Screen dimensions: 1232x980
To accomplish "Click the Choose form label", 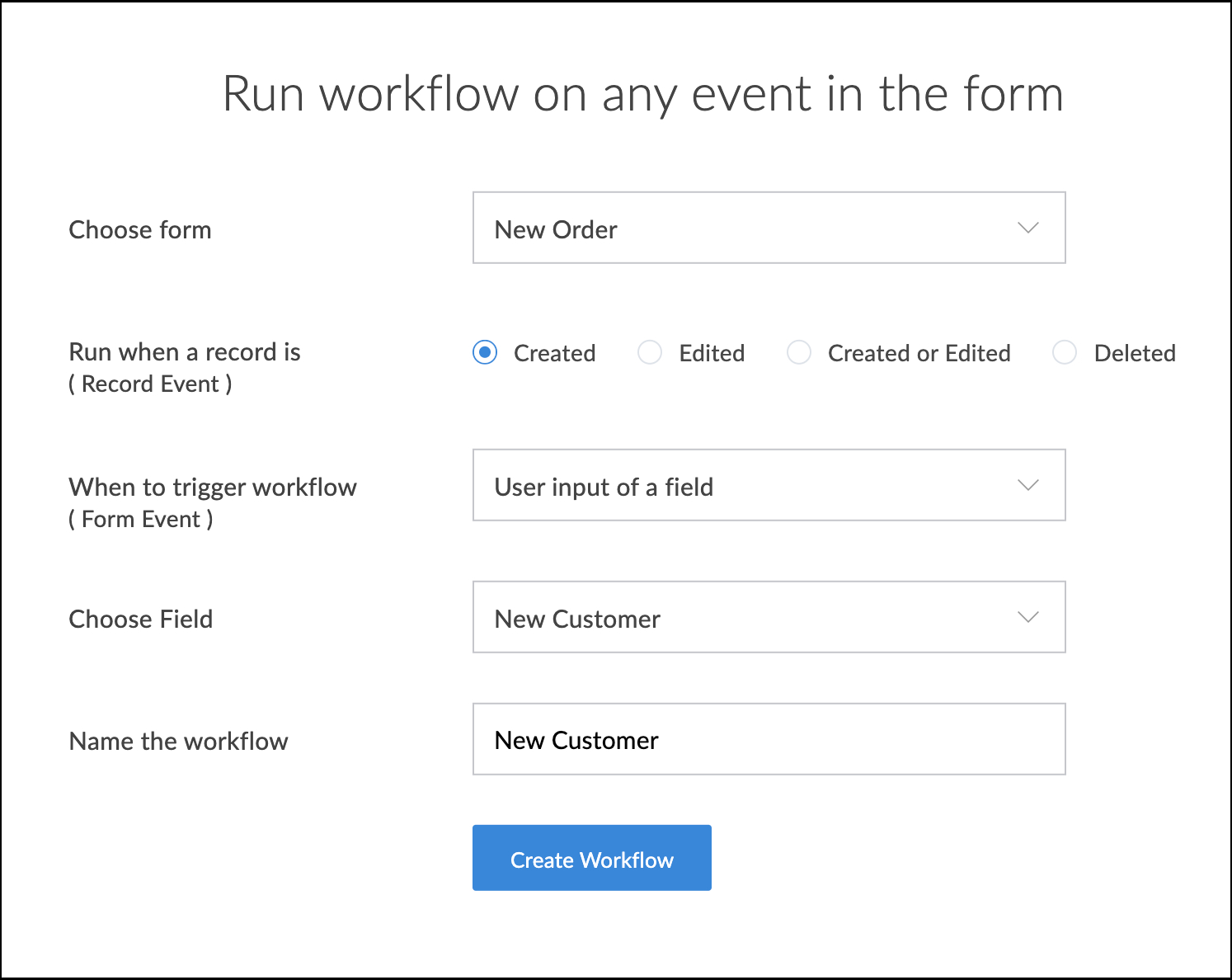I will [x=140, y=229].
